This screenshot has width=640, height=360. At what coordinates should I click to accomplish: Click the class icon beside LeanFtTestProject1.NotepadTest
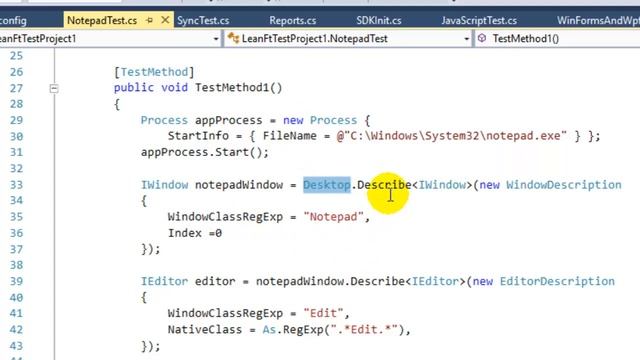(233, 38)
